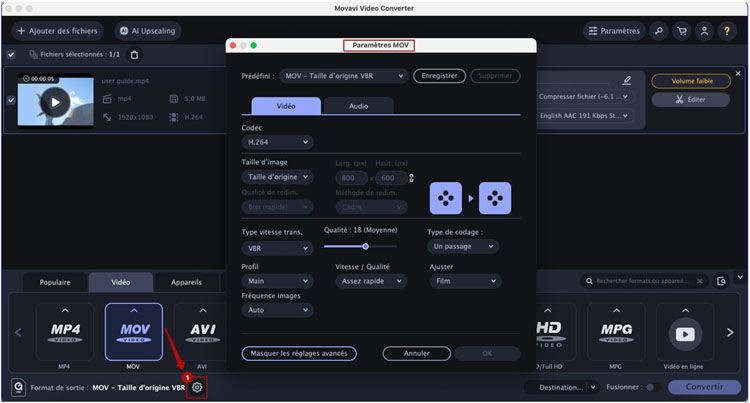Image resolution: width=750 pixels, height=403 pixels.
Task: Open the VBR bitrate type dropdown
Action: (x=277, y=248)
